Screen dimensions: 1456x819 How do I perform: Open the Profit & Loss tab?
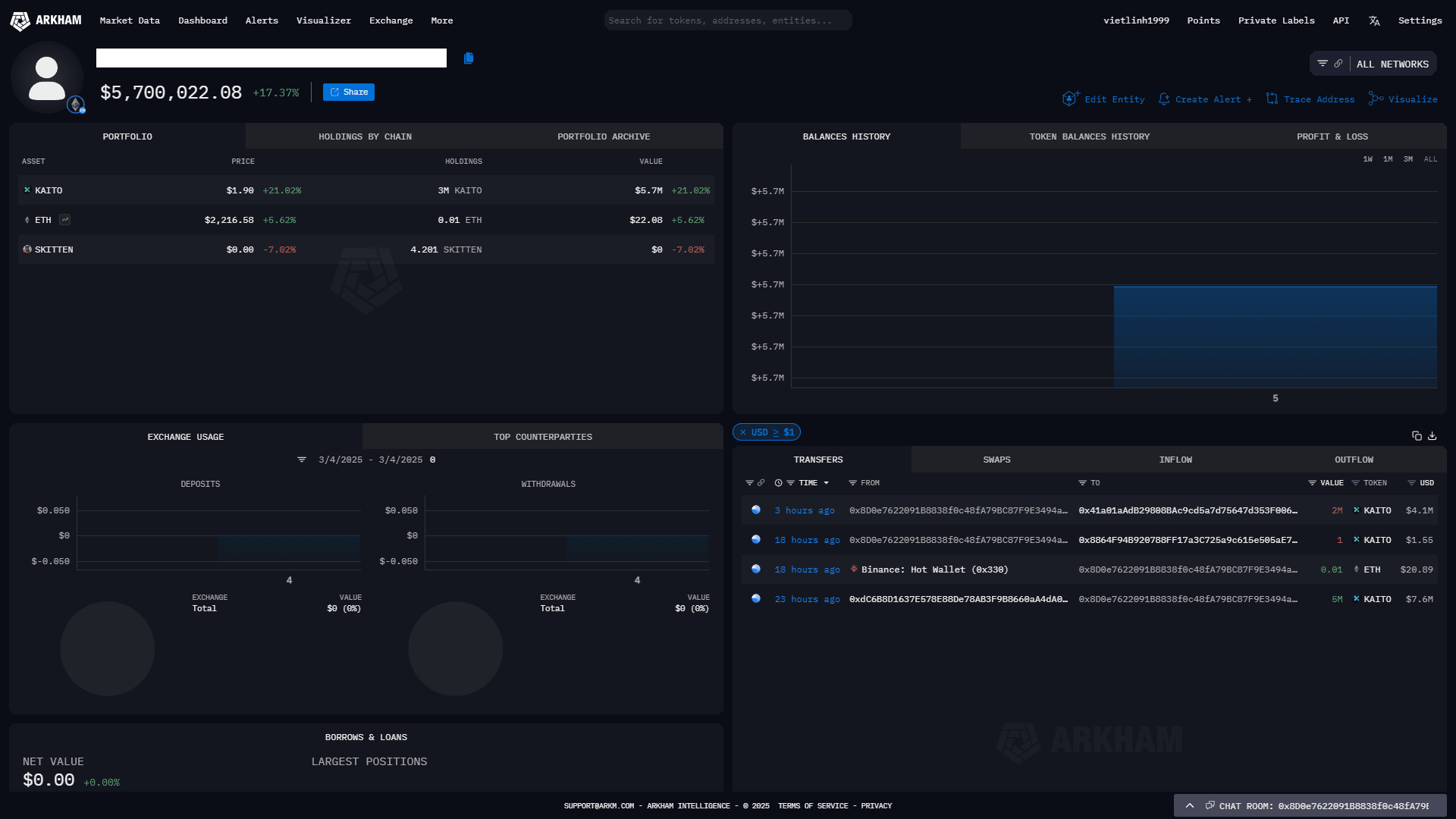[1332, 136]
